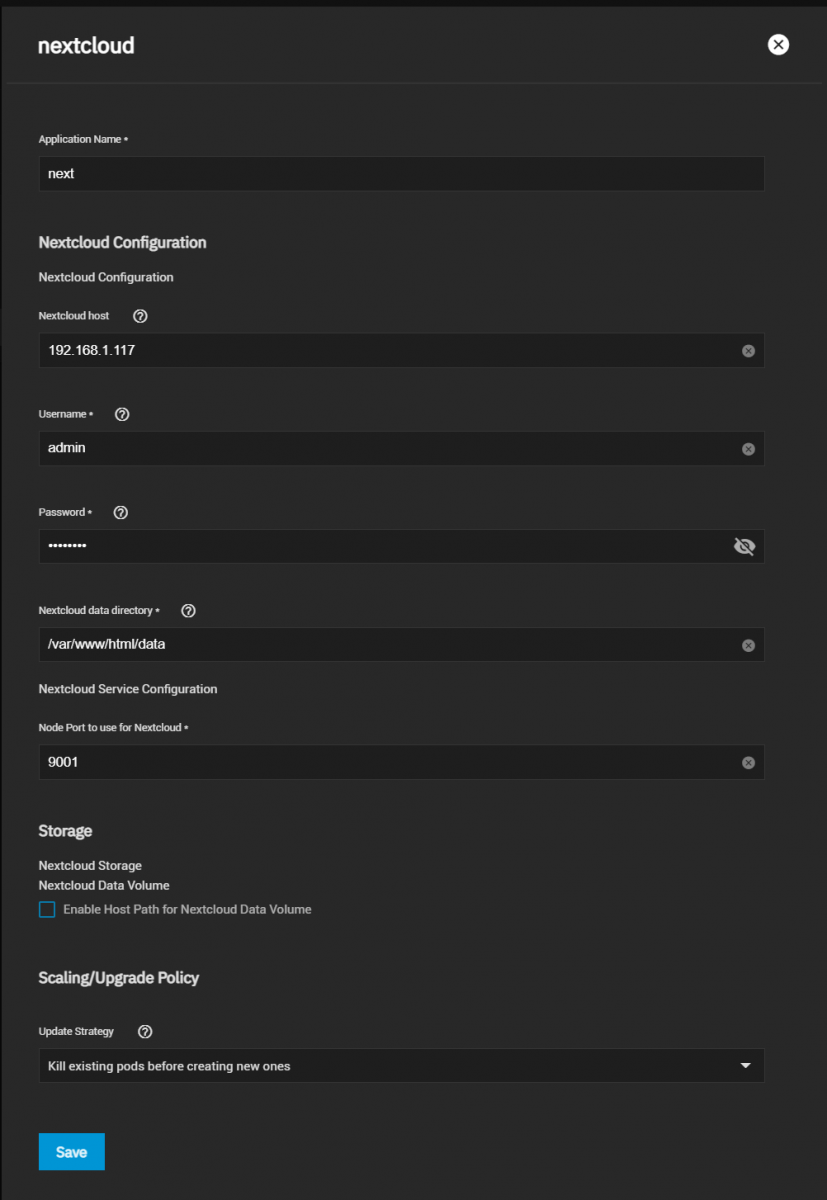Image resolution: width=827 pixels, height=1200 pixels.
Task: Toggle password visibility eye icon
Action: click(744, 546)
